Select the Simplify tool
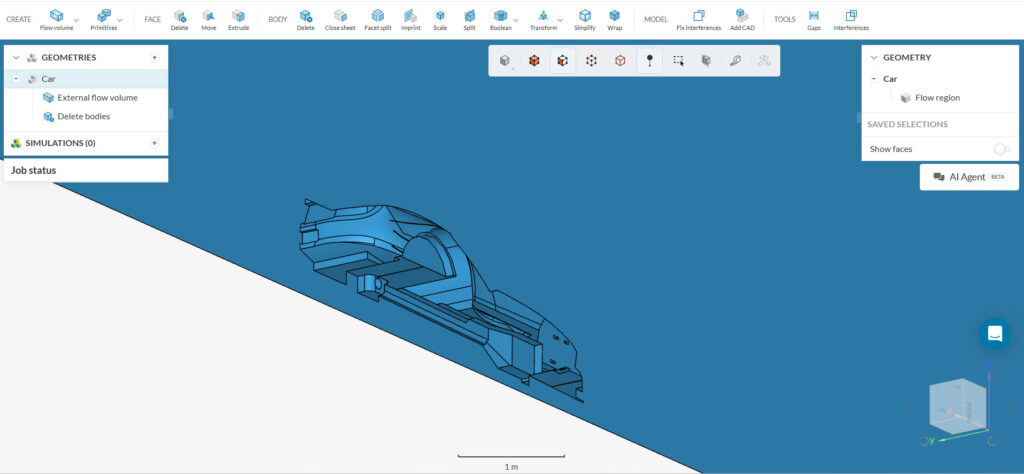Viewport: 1024px width, 474px height. click(584, 19)
